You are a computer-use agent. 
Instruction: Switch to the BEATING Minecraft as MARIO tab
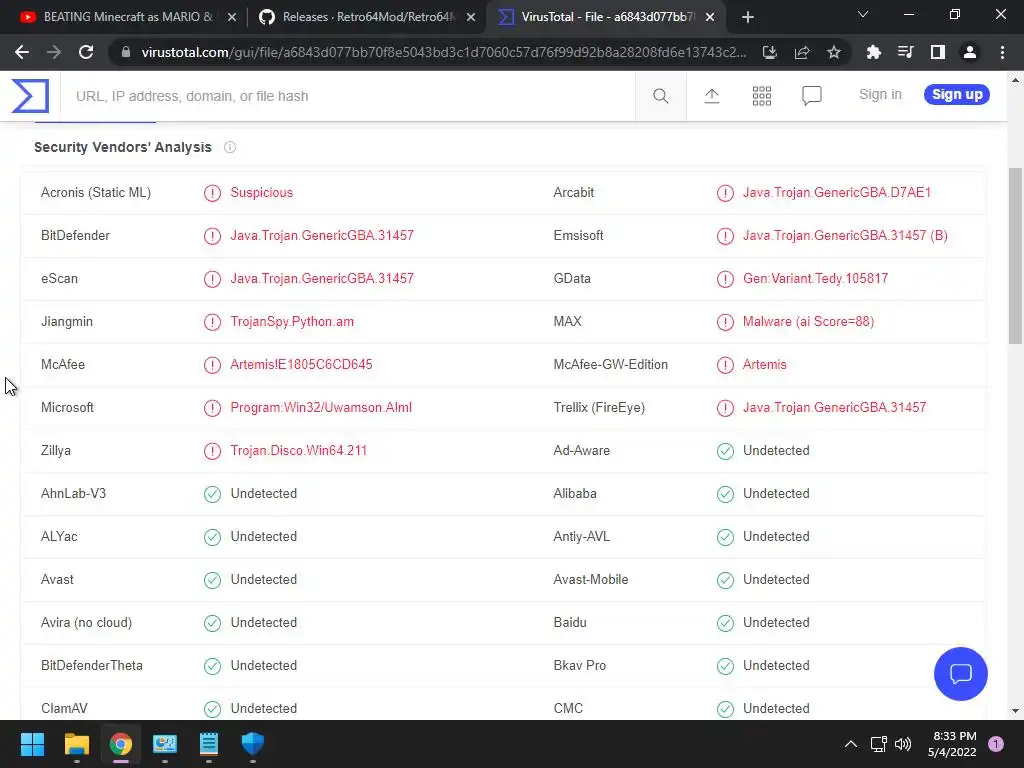pyautogui.click(x=127, y=17)
